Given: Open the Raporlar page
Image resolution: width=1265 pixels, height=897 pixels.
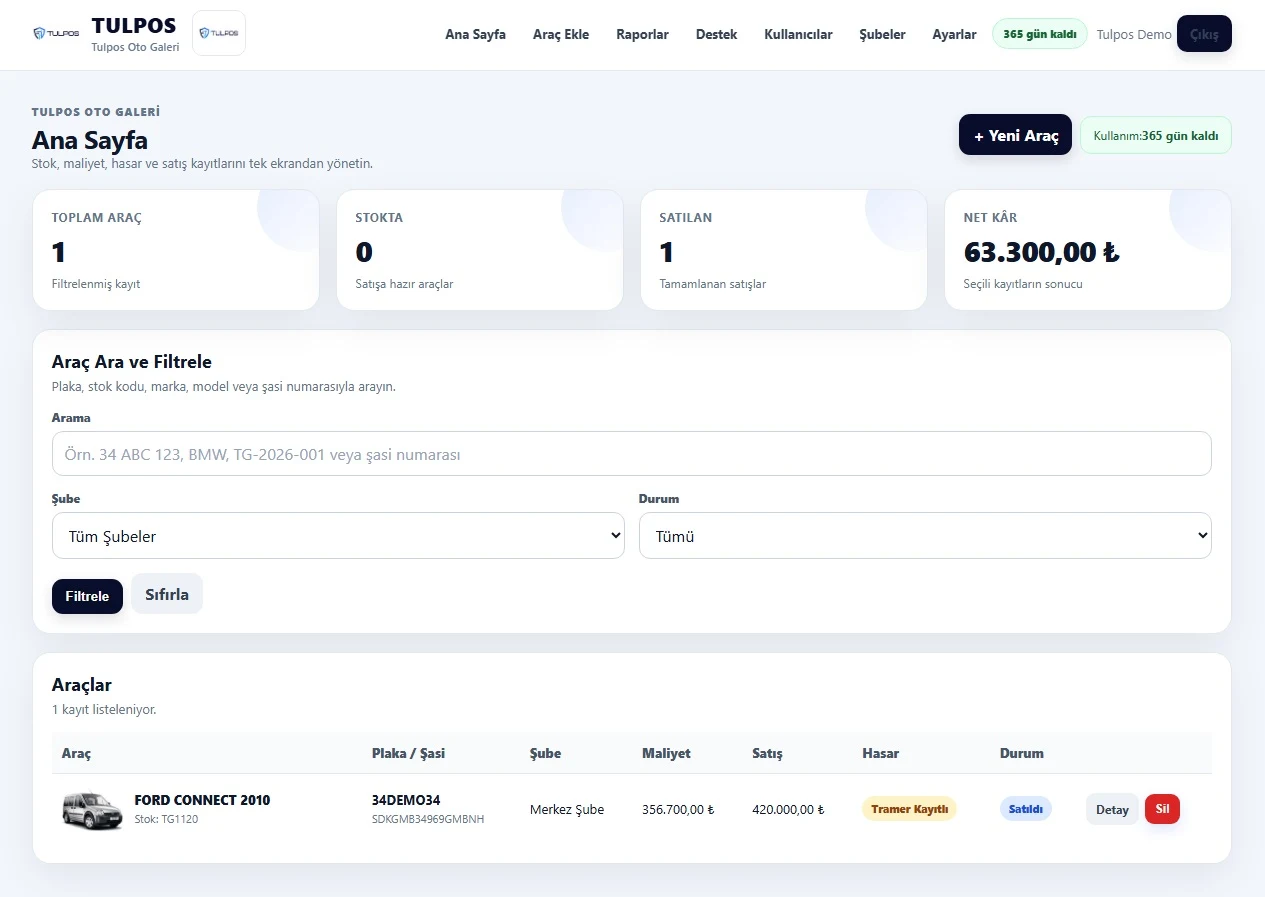Looking at the screenshot, I should click(642, 34).
